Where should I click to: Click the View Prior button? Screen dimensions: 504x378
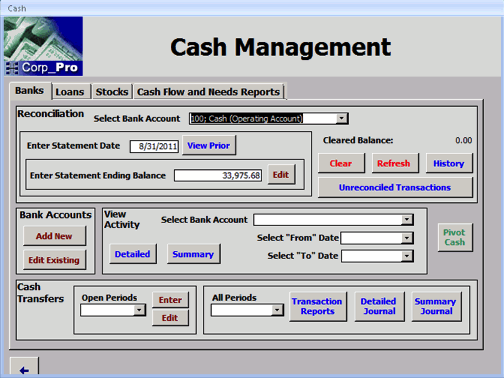(x=209, y=146)
